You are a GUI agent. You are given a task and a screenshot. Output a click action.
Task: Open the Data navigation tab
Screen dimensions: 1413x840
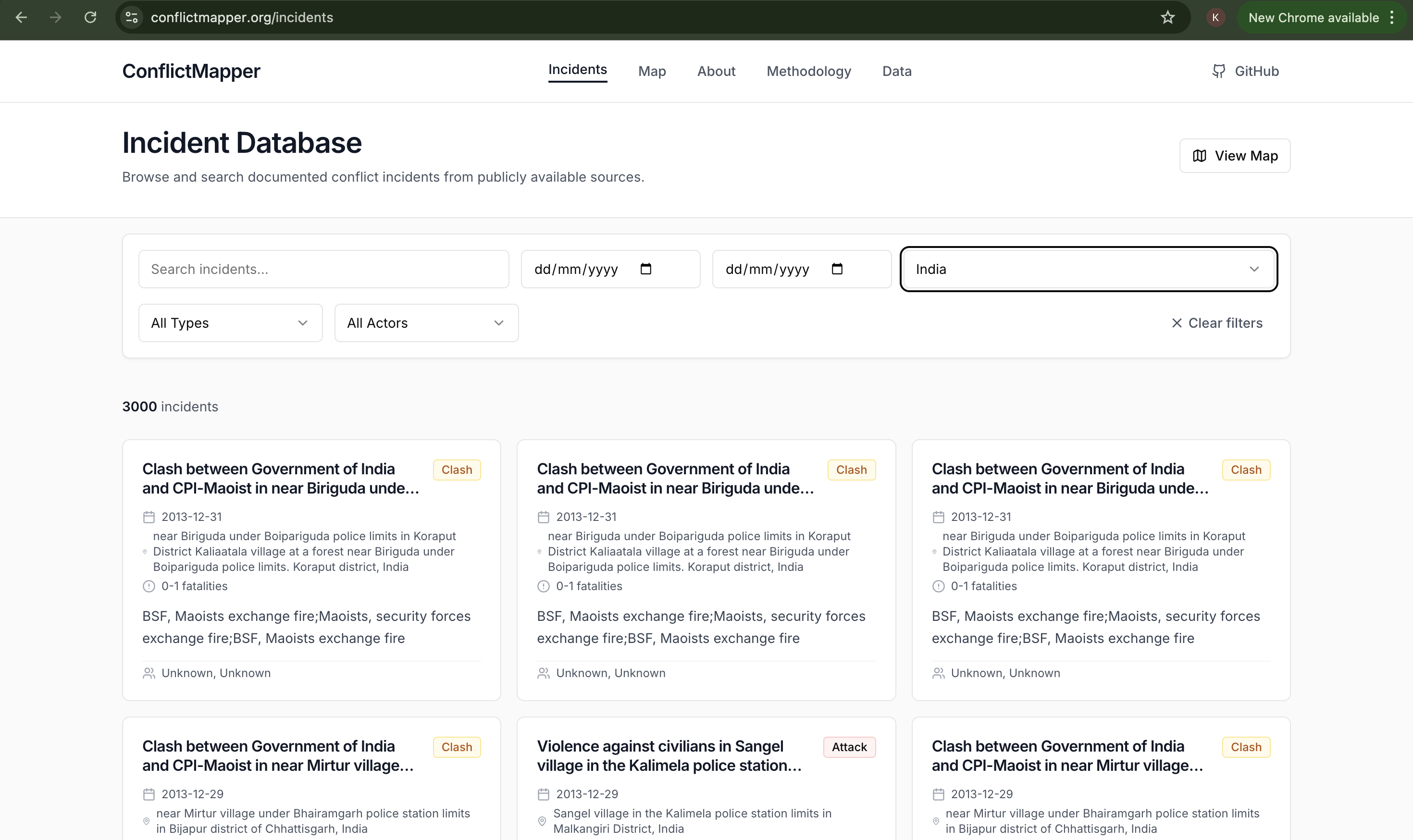pyautogui.click(x=897, y=71)
